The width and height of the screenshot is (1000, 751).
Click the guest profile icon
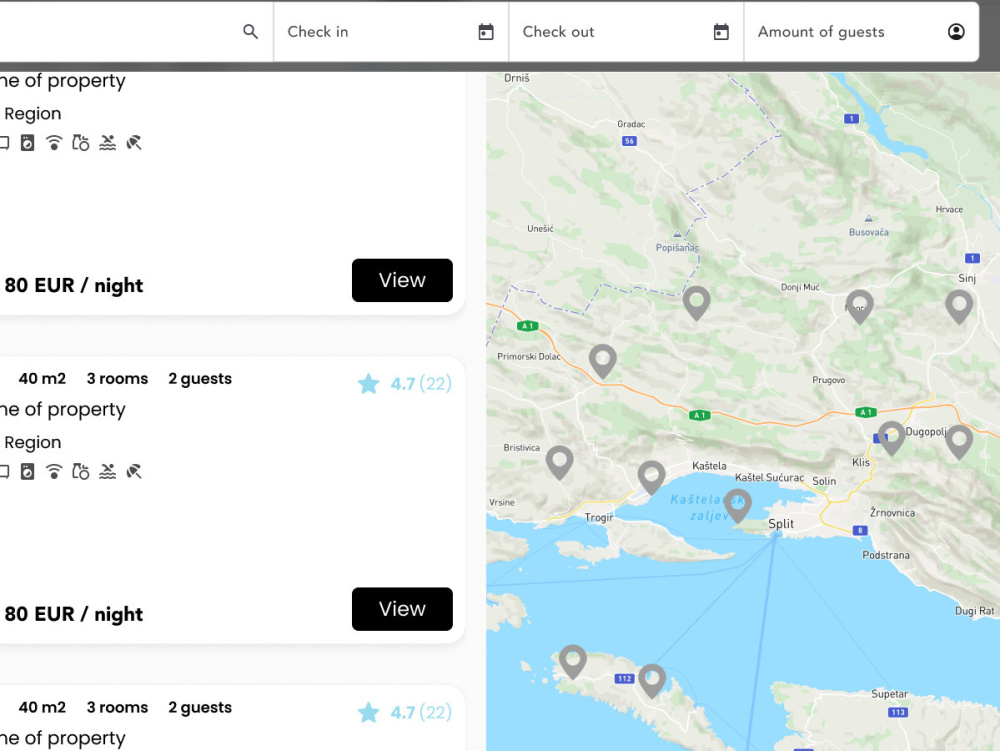(956, 32)
